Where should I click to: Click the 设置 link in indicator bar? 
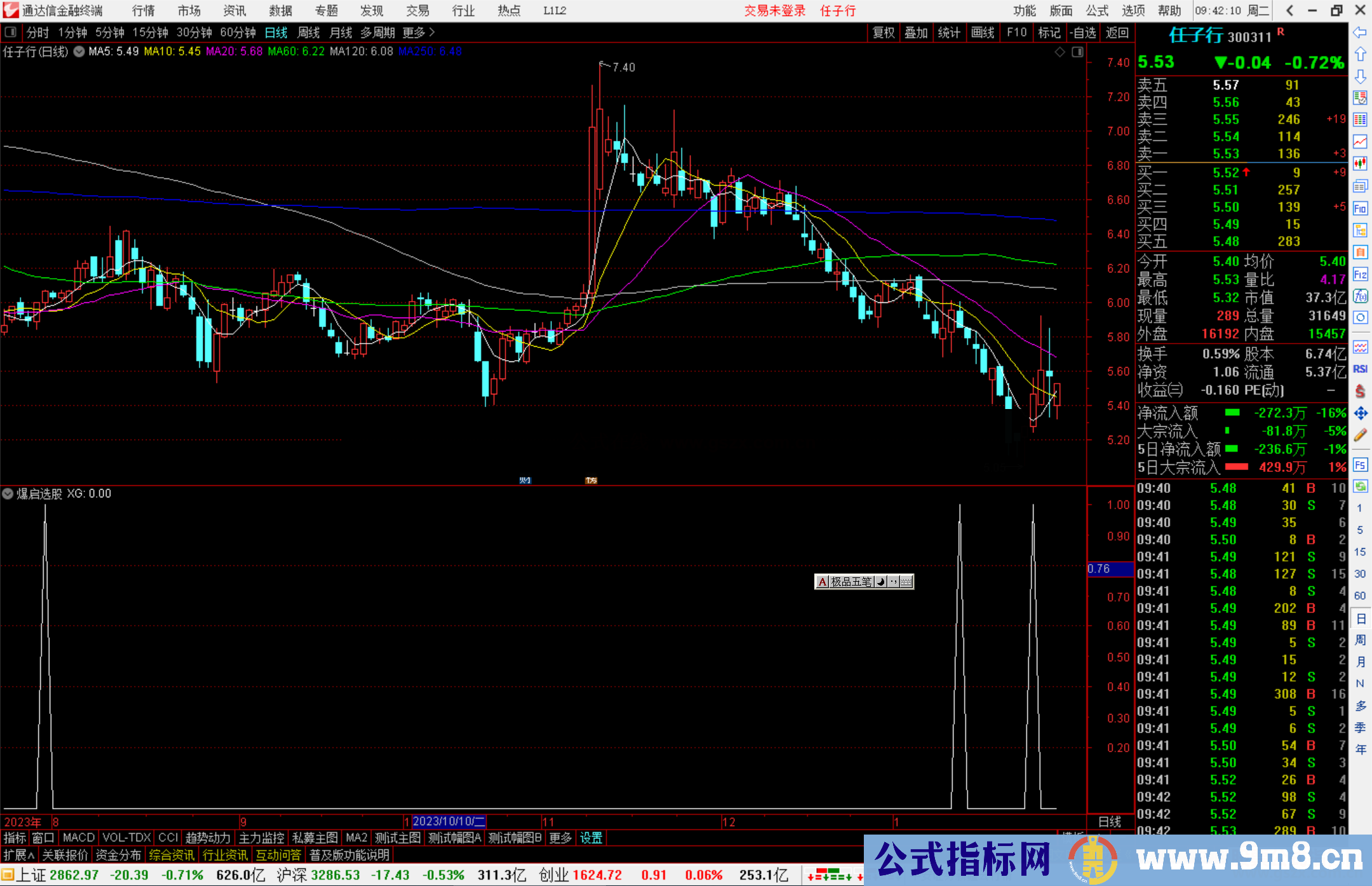click(x=591, y=838)
